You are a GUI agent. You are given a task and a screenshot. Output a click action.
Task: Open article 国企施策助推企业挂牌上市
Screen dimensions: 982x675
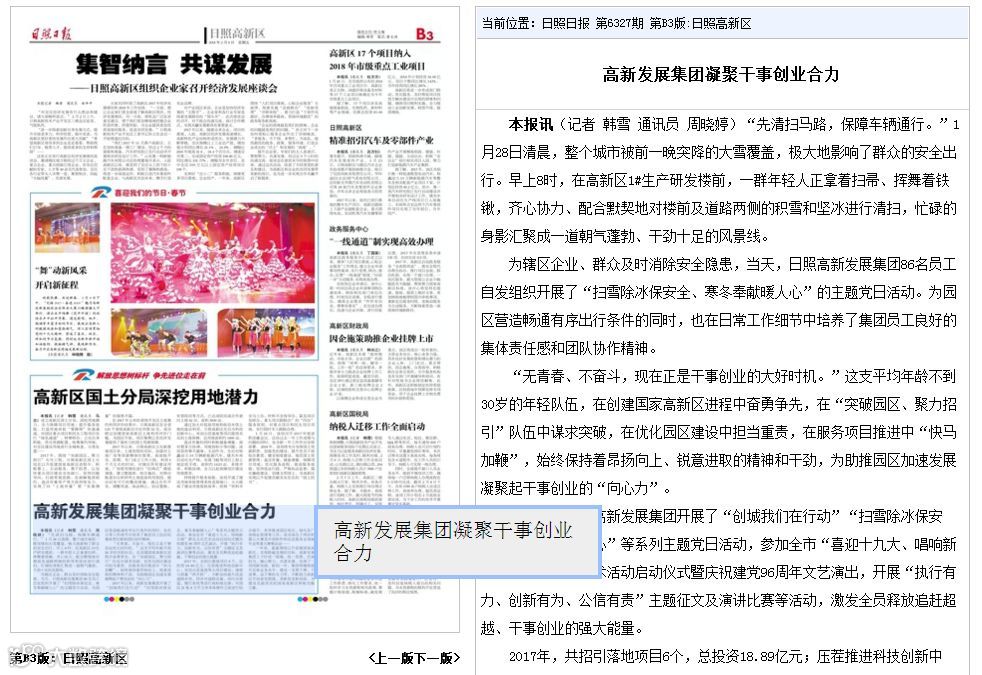(381, 339)
